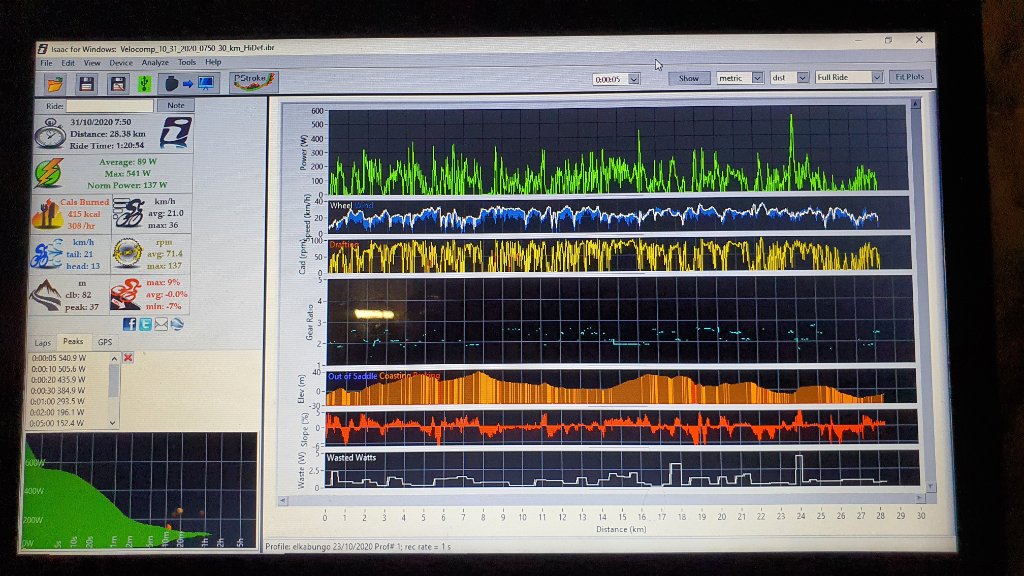Share the ride via Facebook icon
This screenshot has height=576, width=1024.
(x=130, y=324)
